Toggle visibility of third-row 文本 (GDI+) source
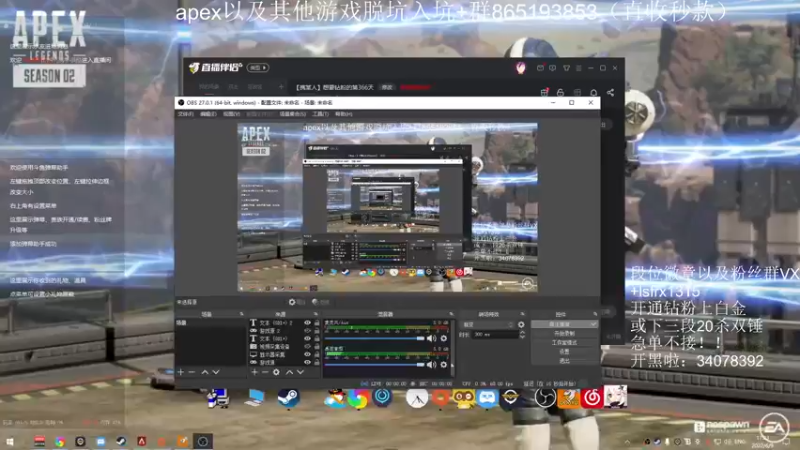This screenshot has width=800, height=450. tap(307, 338)
